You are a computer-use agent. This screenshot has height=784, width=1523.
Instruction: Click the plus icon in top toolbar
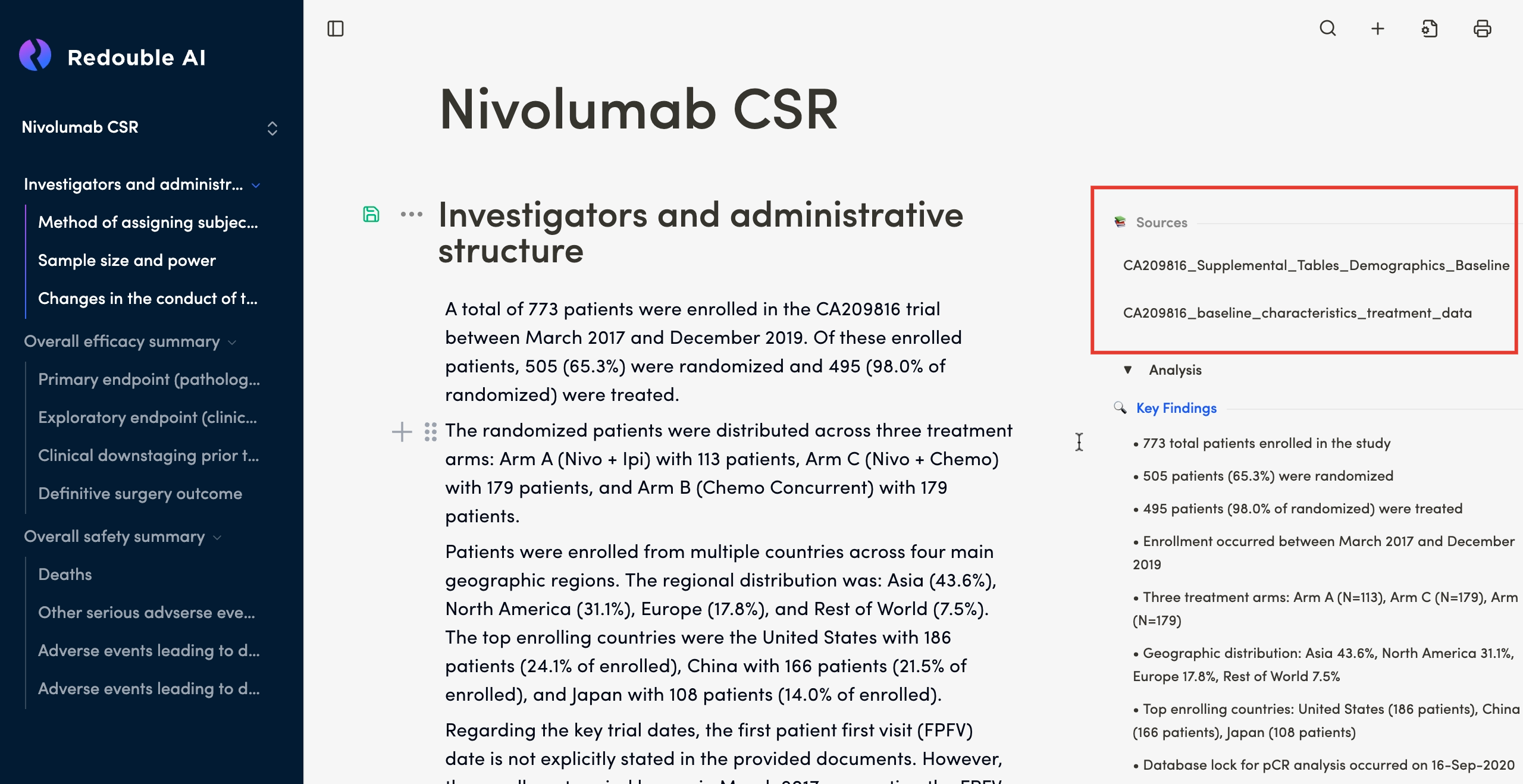(1378, 29)
